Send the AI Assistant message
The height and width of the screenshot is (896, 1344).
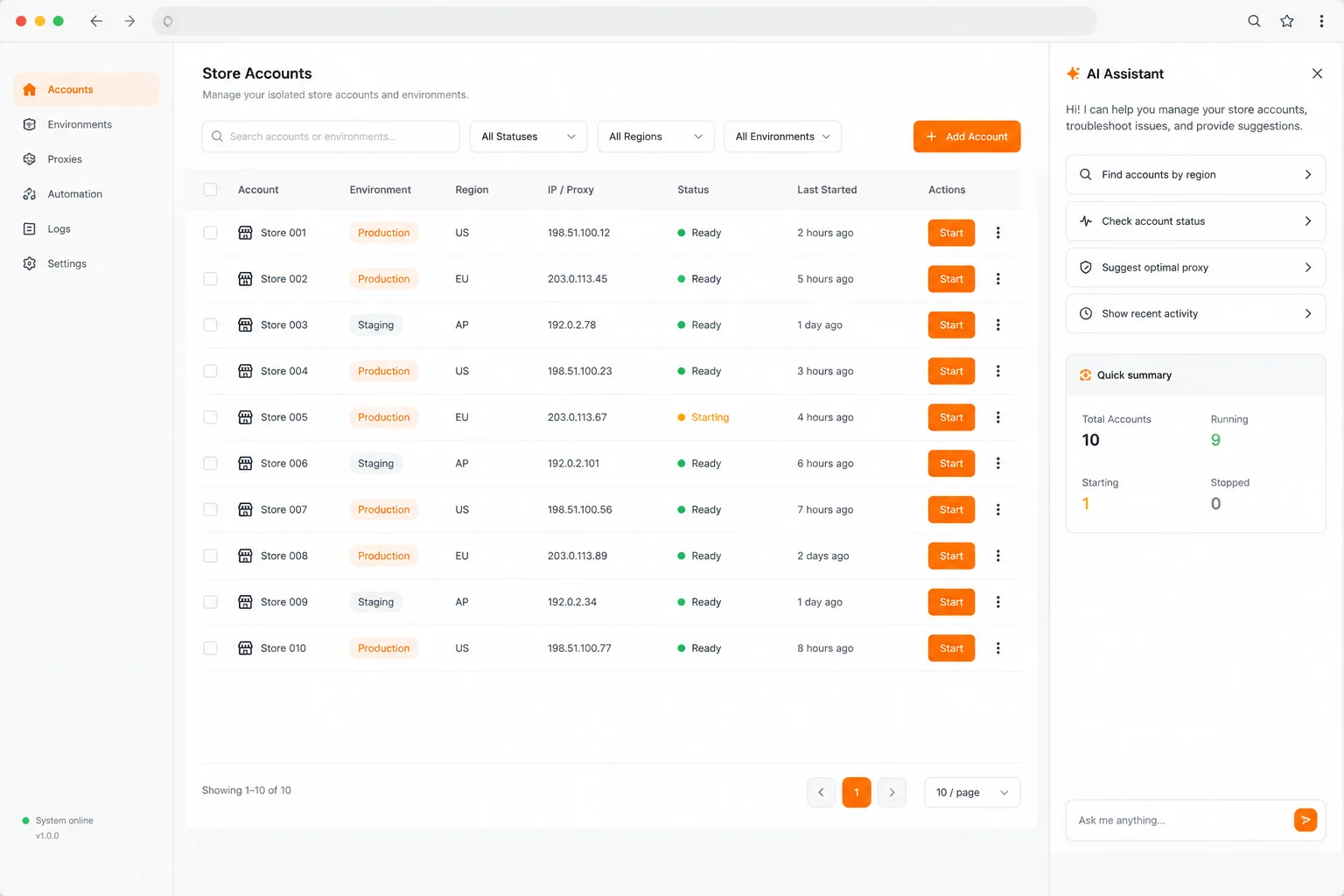point(1305,820)
